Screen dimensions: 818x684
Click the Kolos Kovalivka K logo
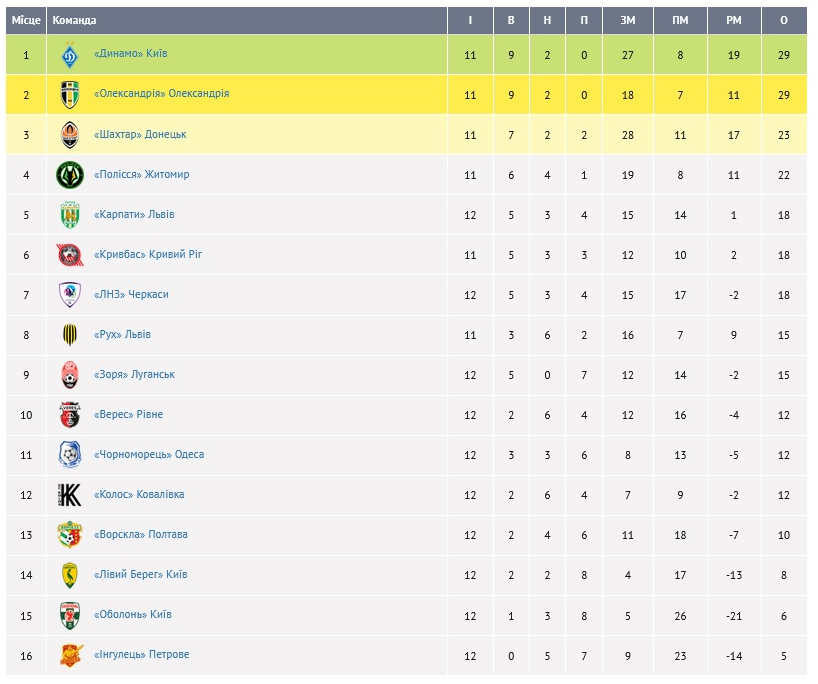coord(69,495)
